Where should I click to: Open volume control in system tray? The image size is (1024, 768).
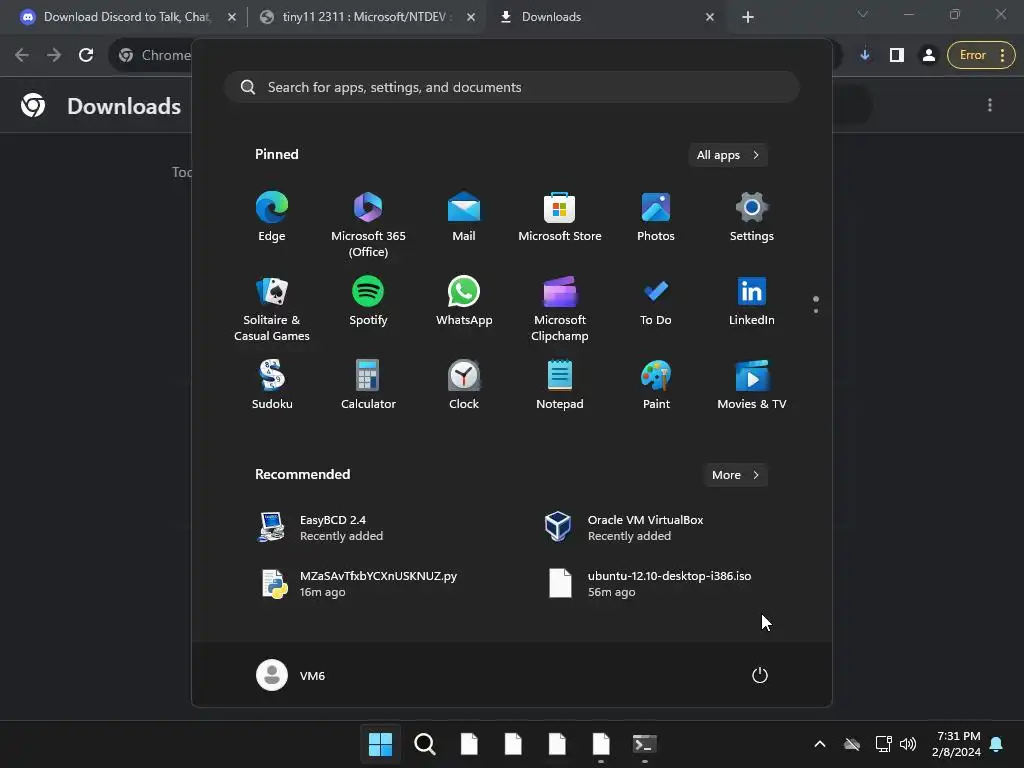point(908,744)
